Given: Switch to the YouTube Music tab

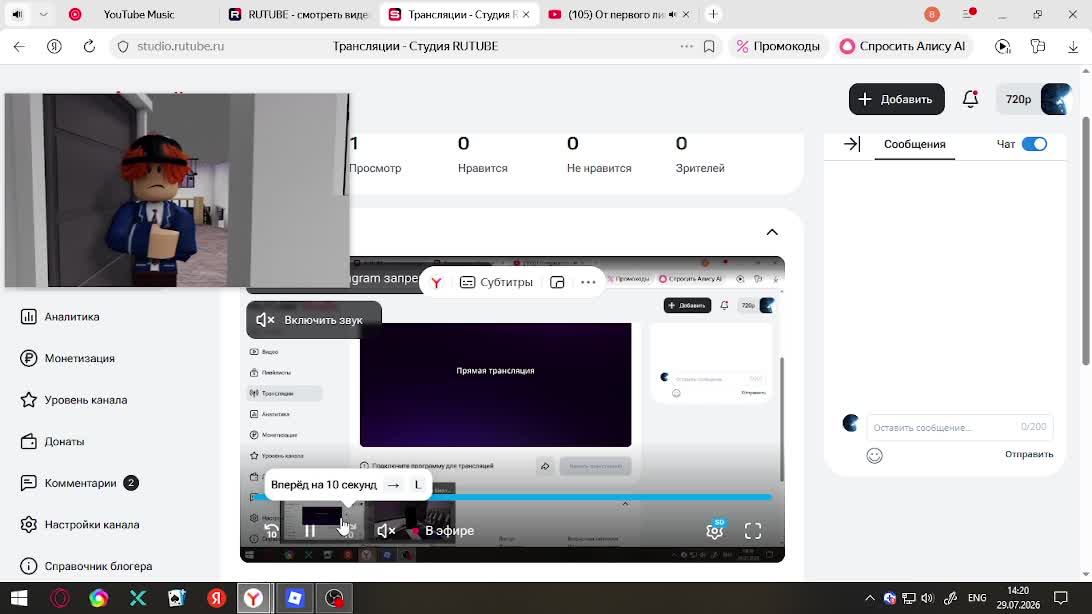Looking at the screenshot, I should [x=139, y=15].
